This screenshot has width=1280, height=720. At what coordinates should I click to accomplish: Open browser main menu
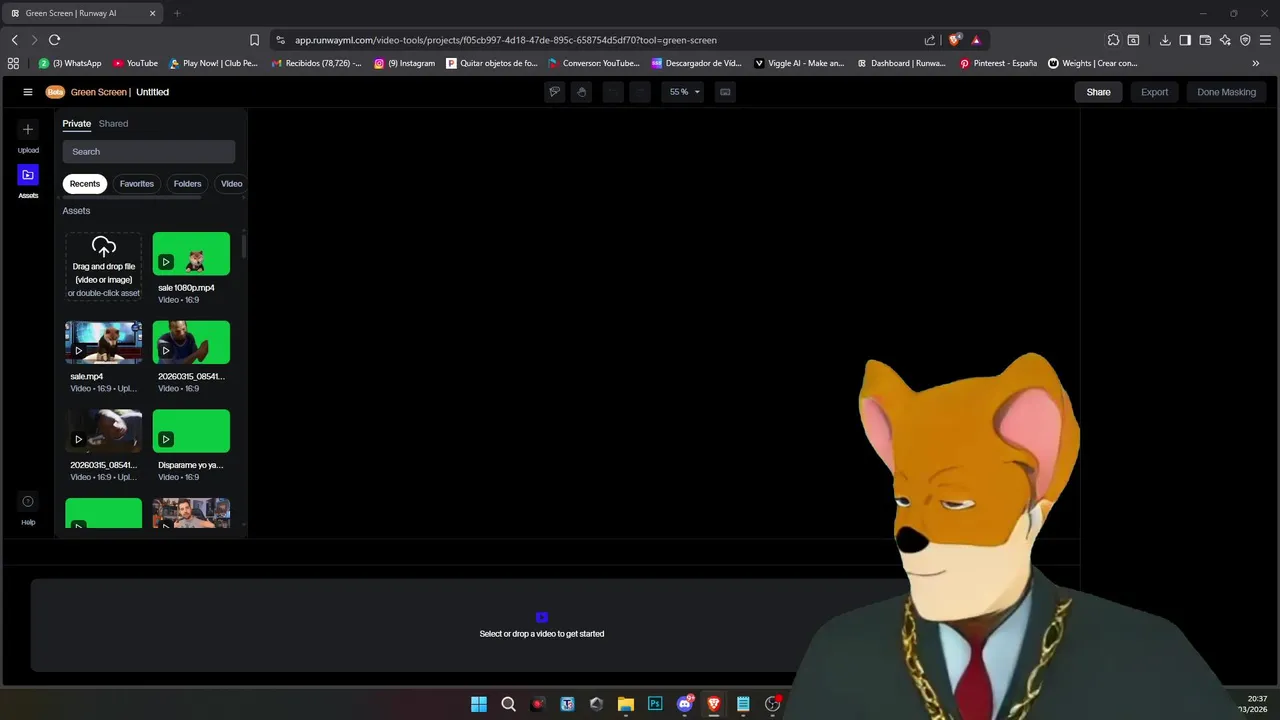coord(1265,40)
